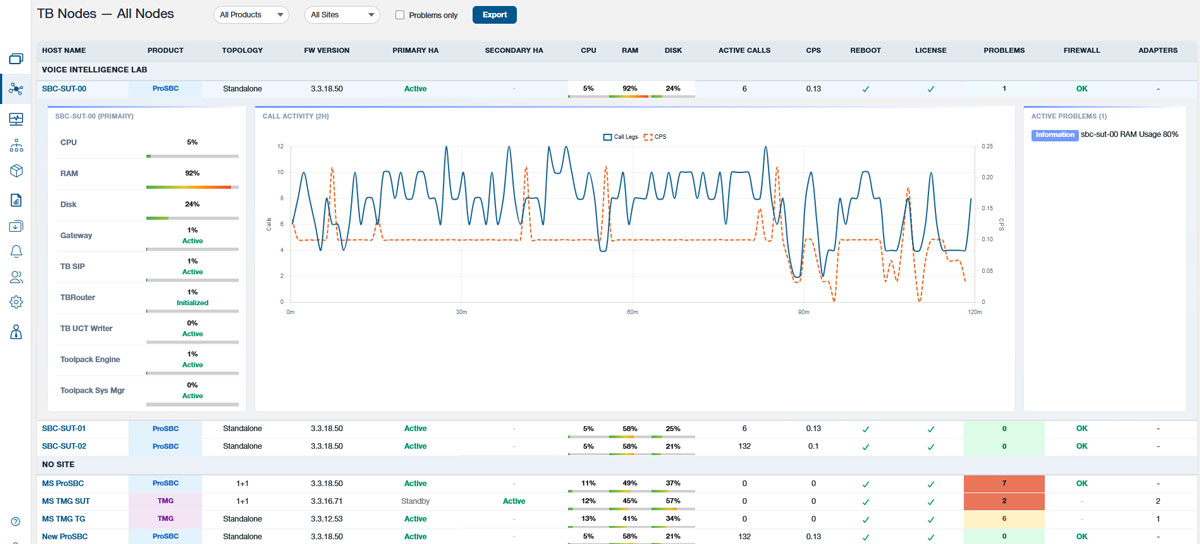Click reboot checkmark for SBC-SUT-01

pos(866,429)
